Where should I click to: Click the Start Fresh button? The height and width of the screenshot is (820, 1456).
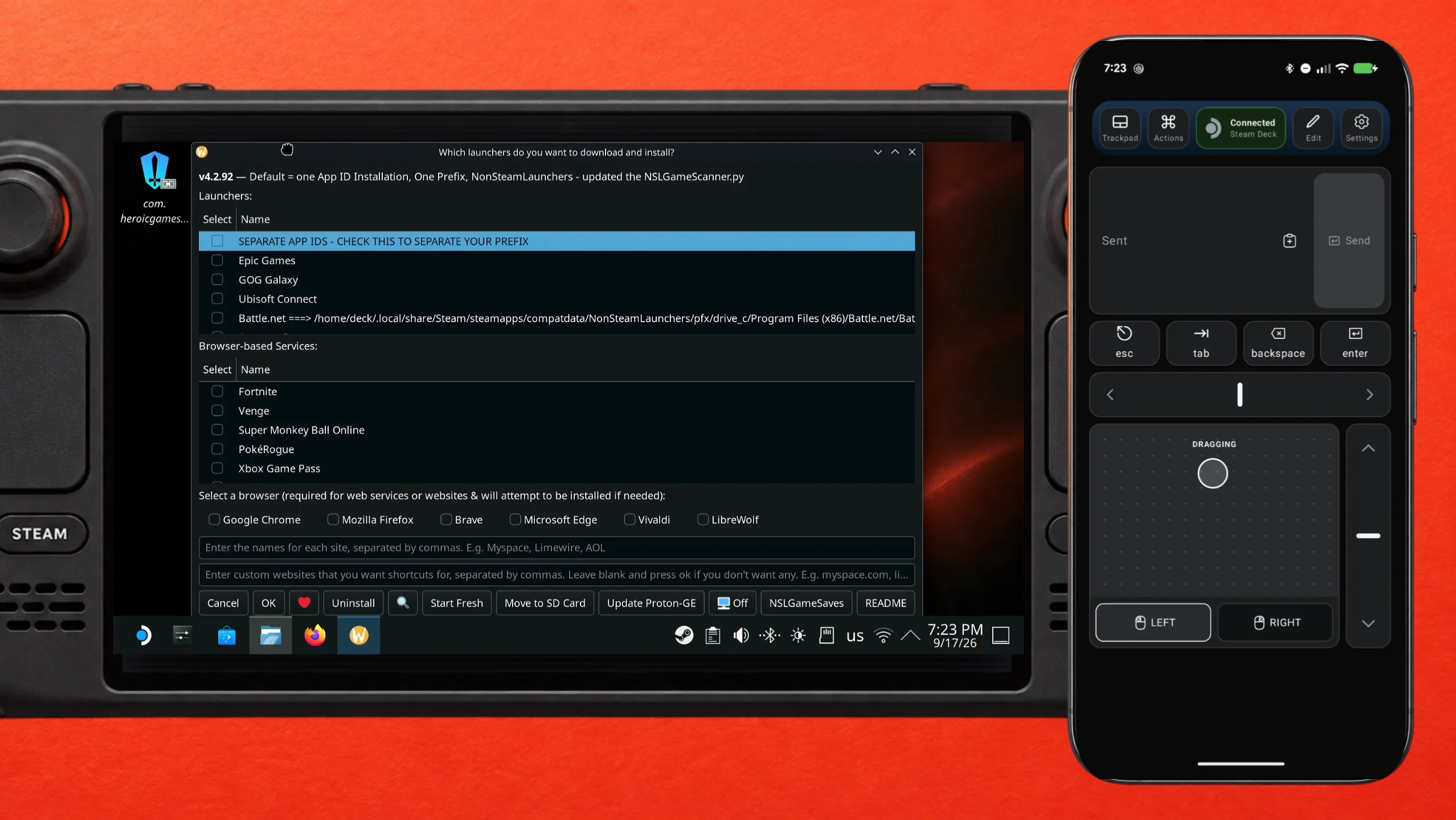tap(456, 602)
